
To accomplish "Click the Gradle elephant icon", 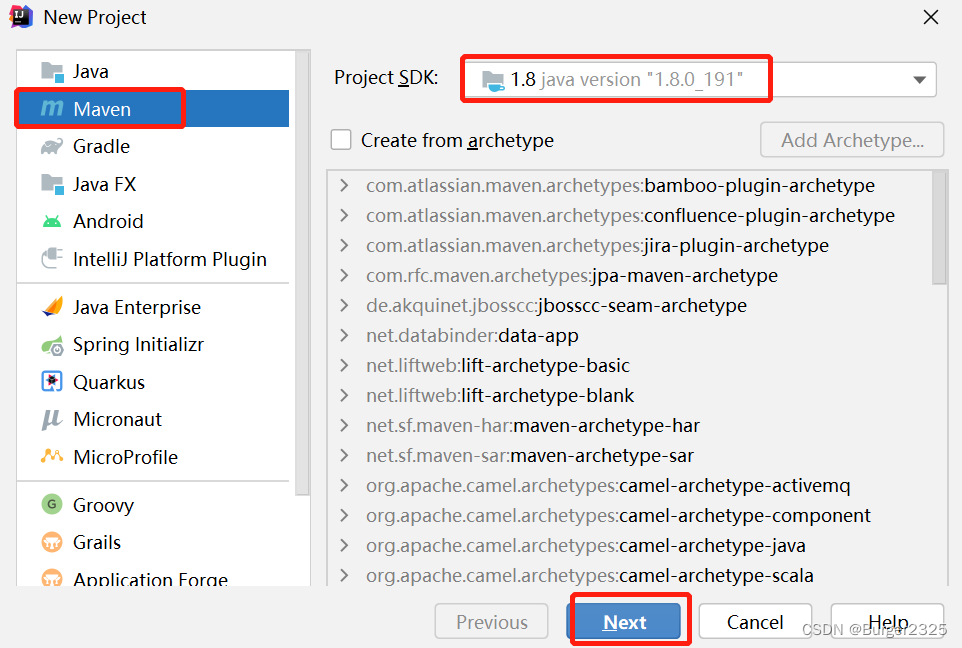I will pos(52,147).
